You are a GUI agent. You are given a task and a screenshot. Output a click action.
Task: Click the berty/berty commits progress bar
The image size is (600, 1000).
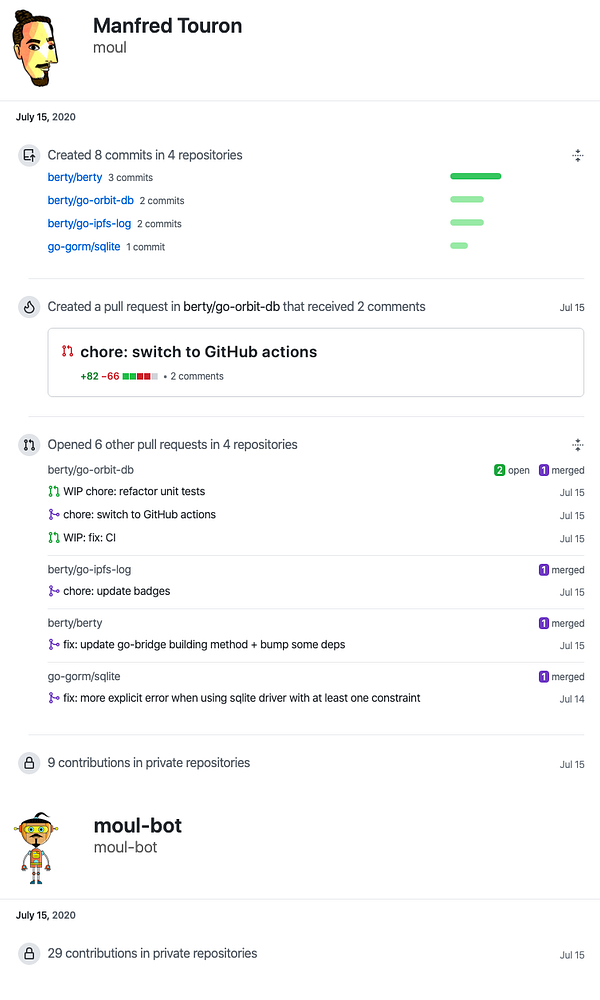pyautogui.click(x=475, y=177)
